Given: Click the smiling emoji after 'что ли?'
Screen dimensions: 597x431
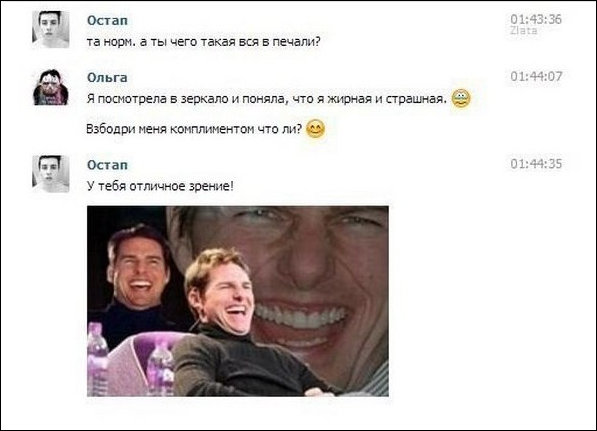Looking at the screenshot, I should [x=316, y=129].
